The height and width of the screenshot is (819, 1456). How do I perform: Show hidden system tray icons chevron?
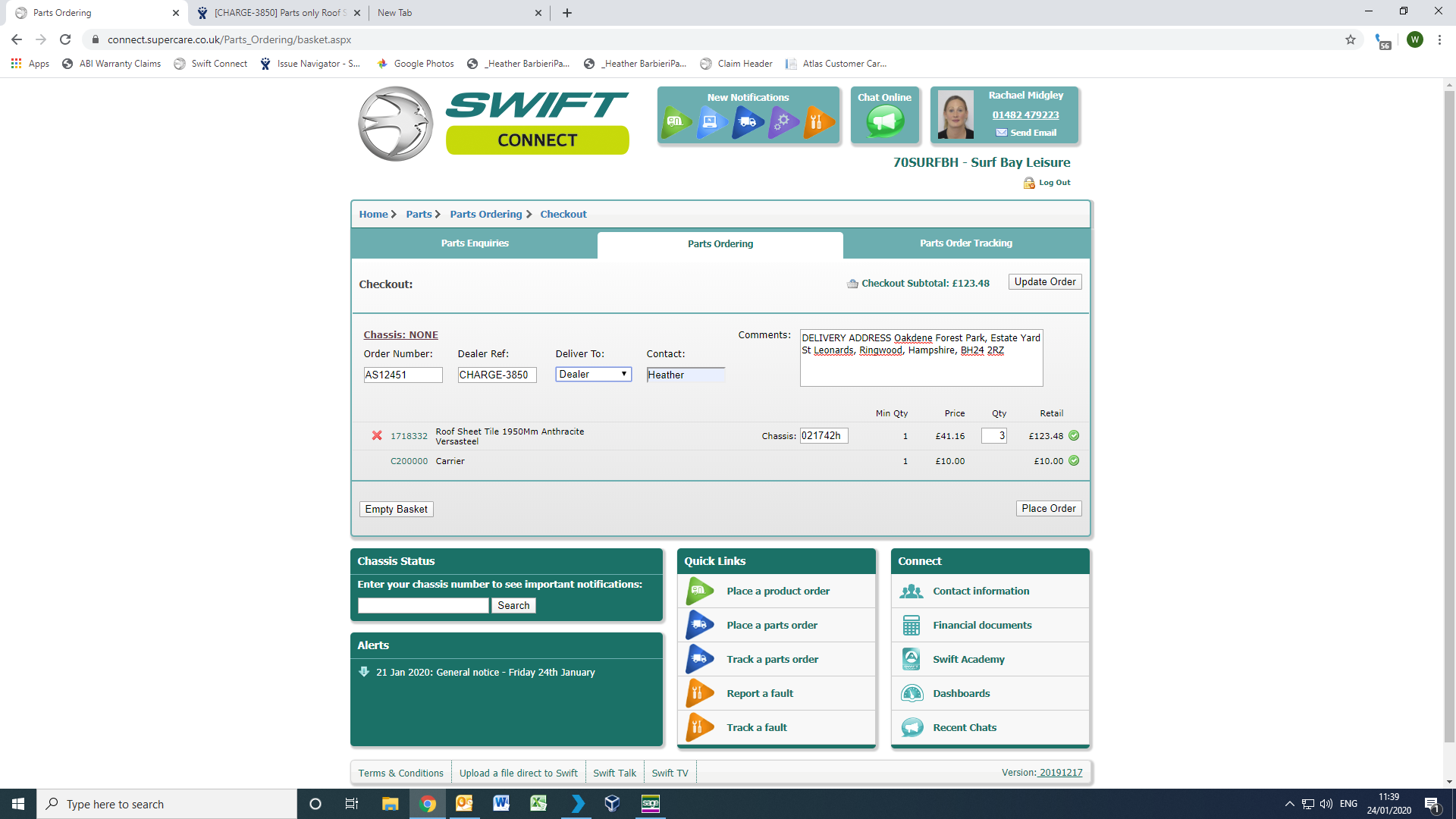tap(1289, 804)
